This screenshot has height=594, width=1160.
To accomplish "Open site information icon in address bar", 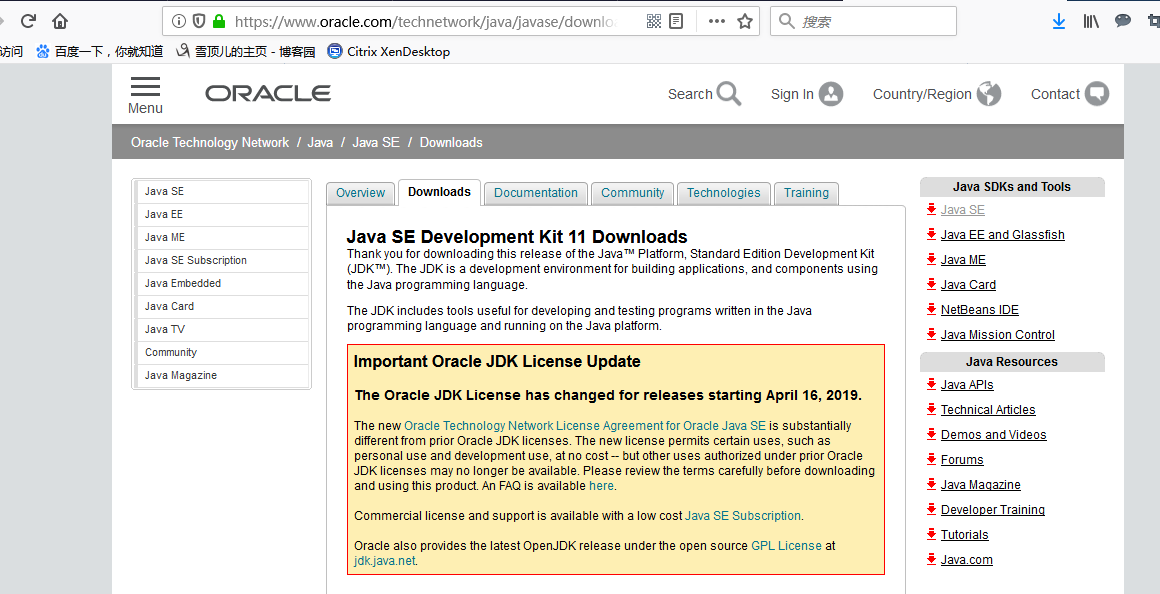I will click(178, 21).
